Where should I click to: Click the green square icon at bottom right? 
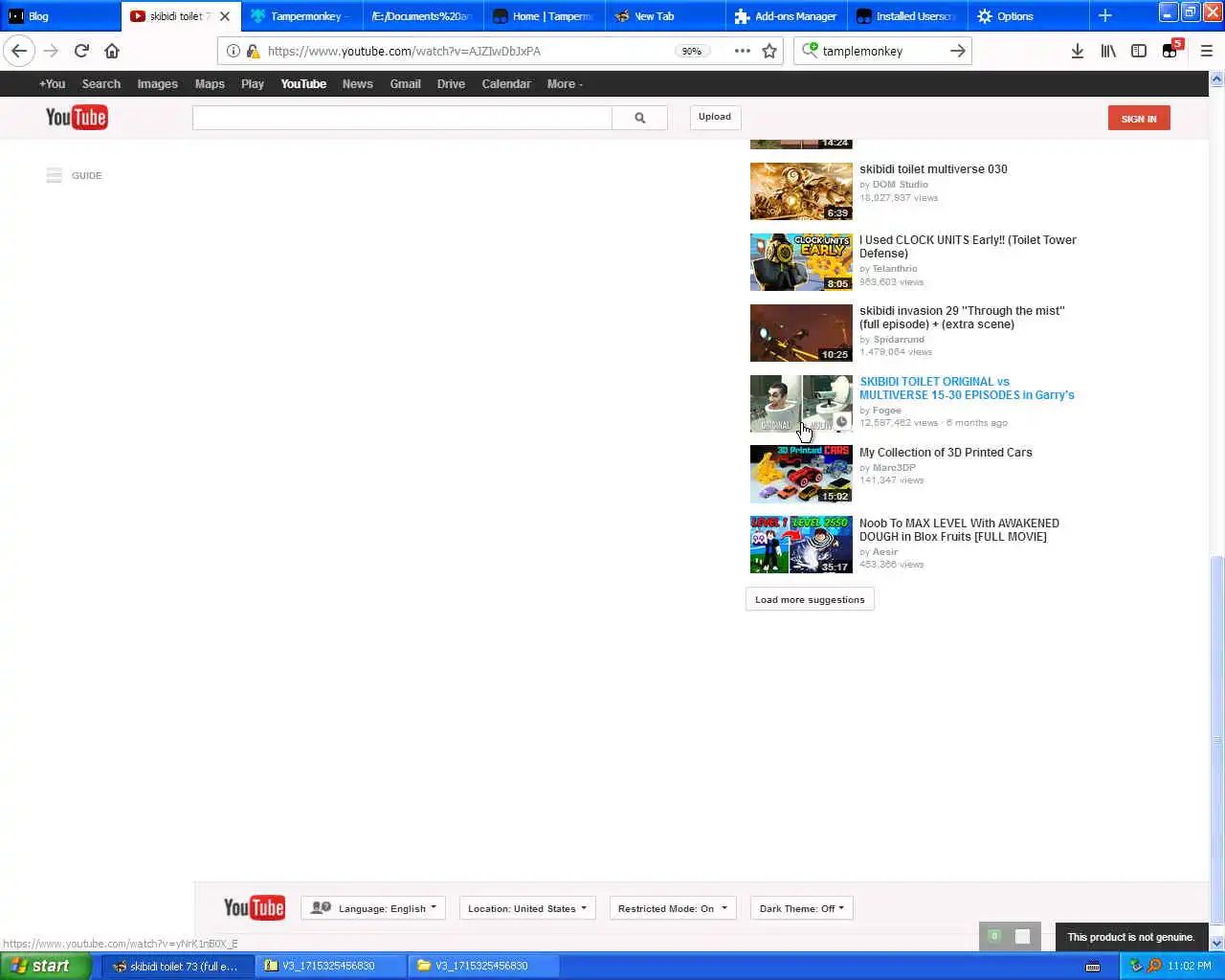point(994,936)
